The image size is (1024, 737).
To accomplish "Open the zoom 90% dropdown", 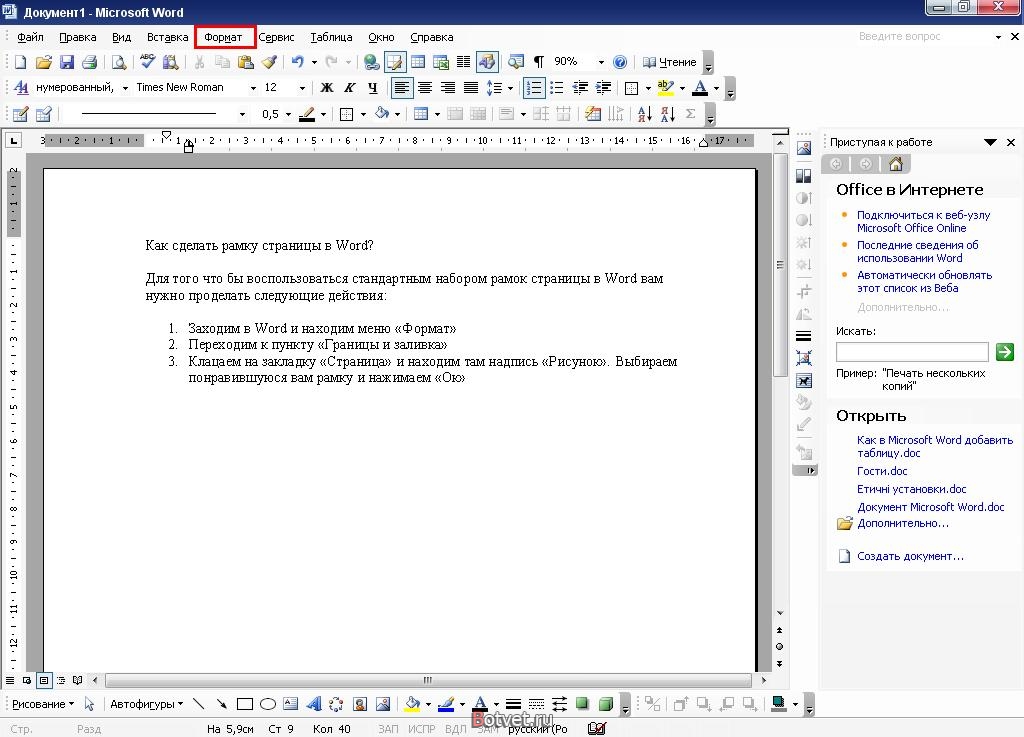I will (601, 62).
